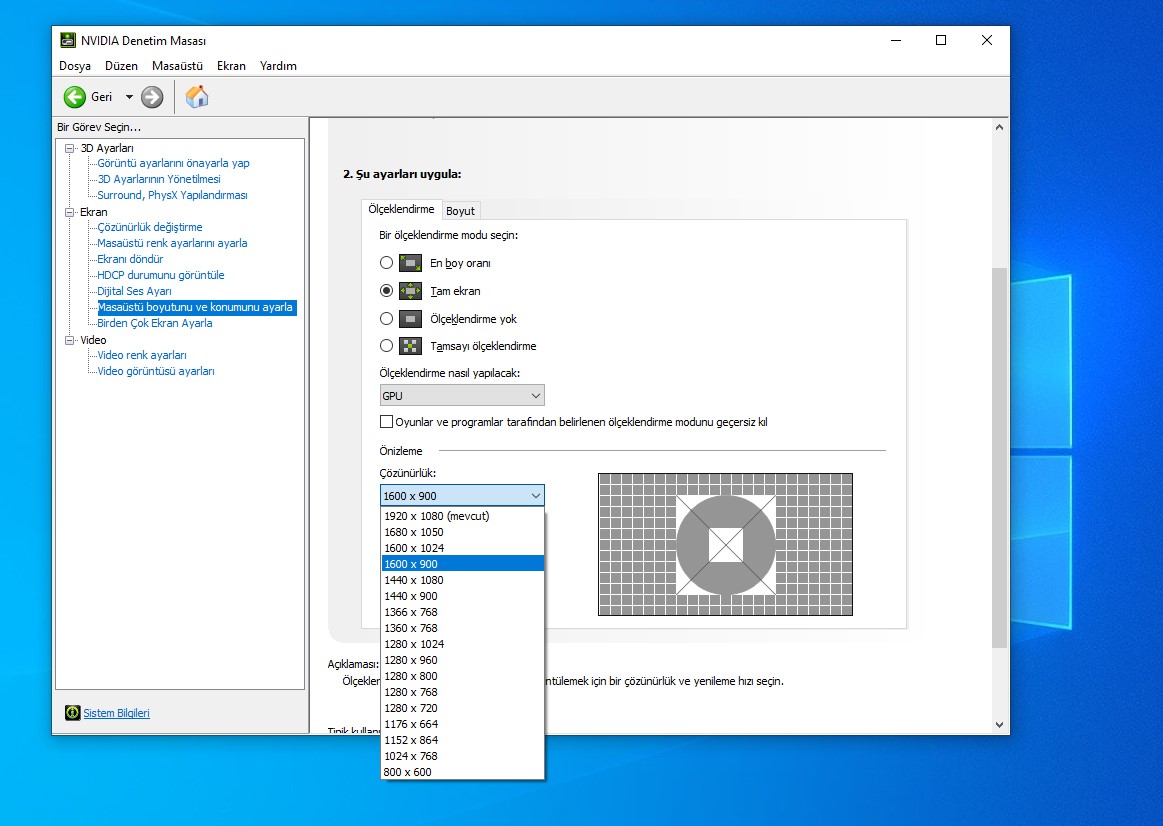Image resolution: width=1163 pixels, height=826 pixels.
Task: Open the Ekran menu
Action: click(231, 66)
